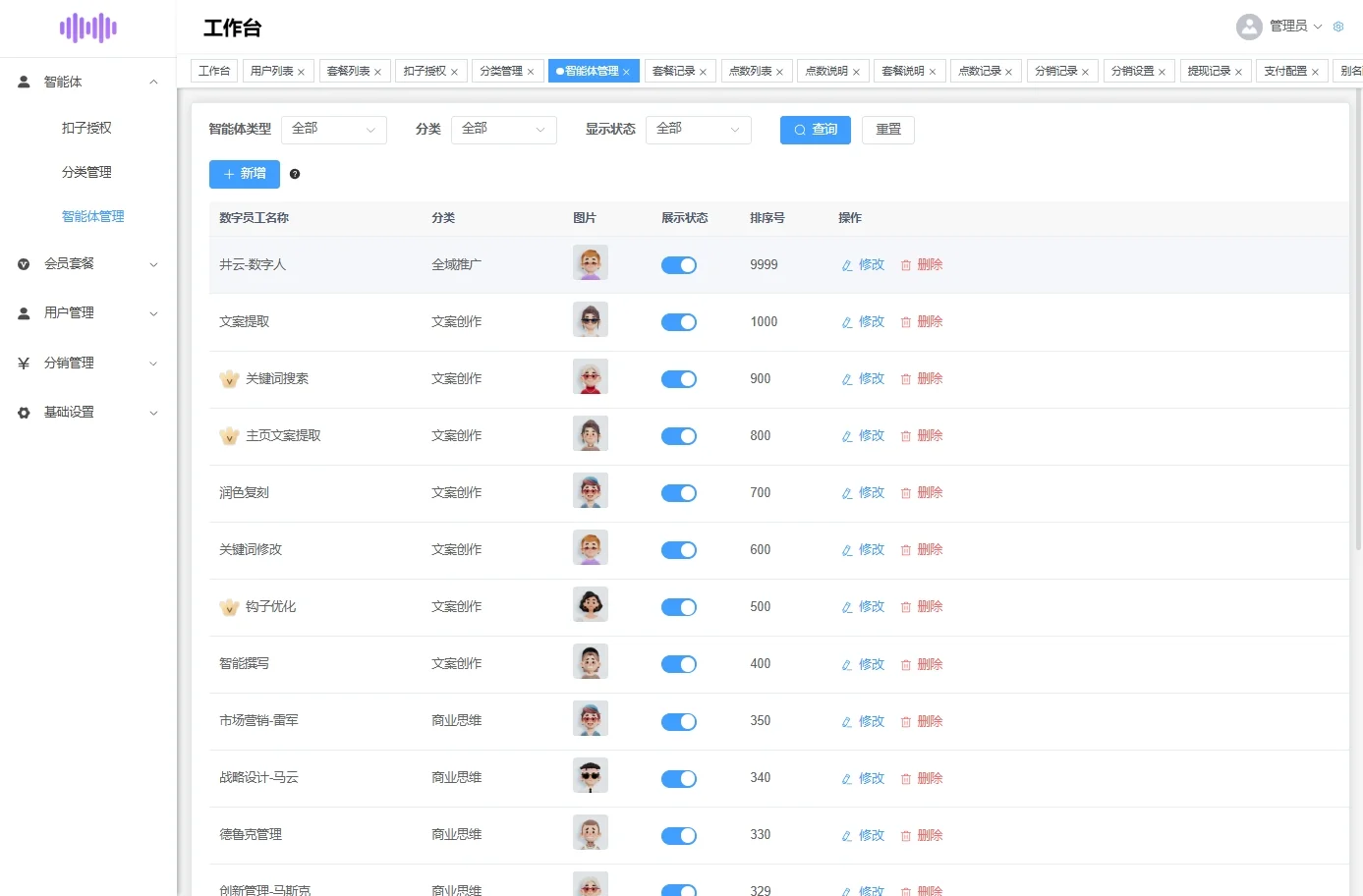
Task: Edit the 战略设计-马云 row
Action: pos(863,779)
